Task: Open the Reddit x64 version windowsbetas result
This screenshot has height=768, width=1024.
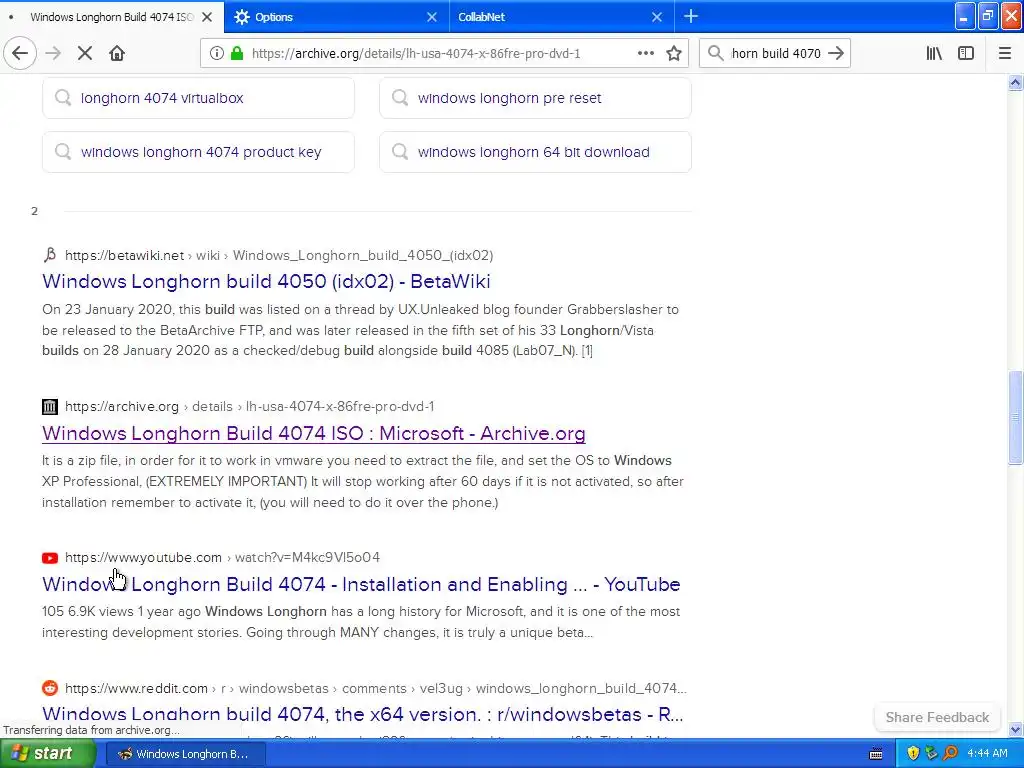Action: [362, 714]
